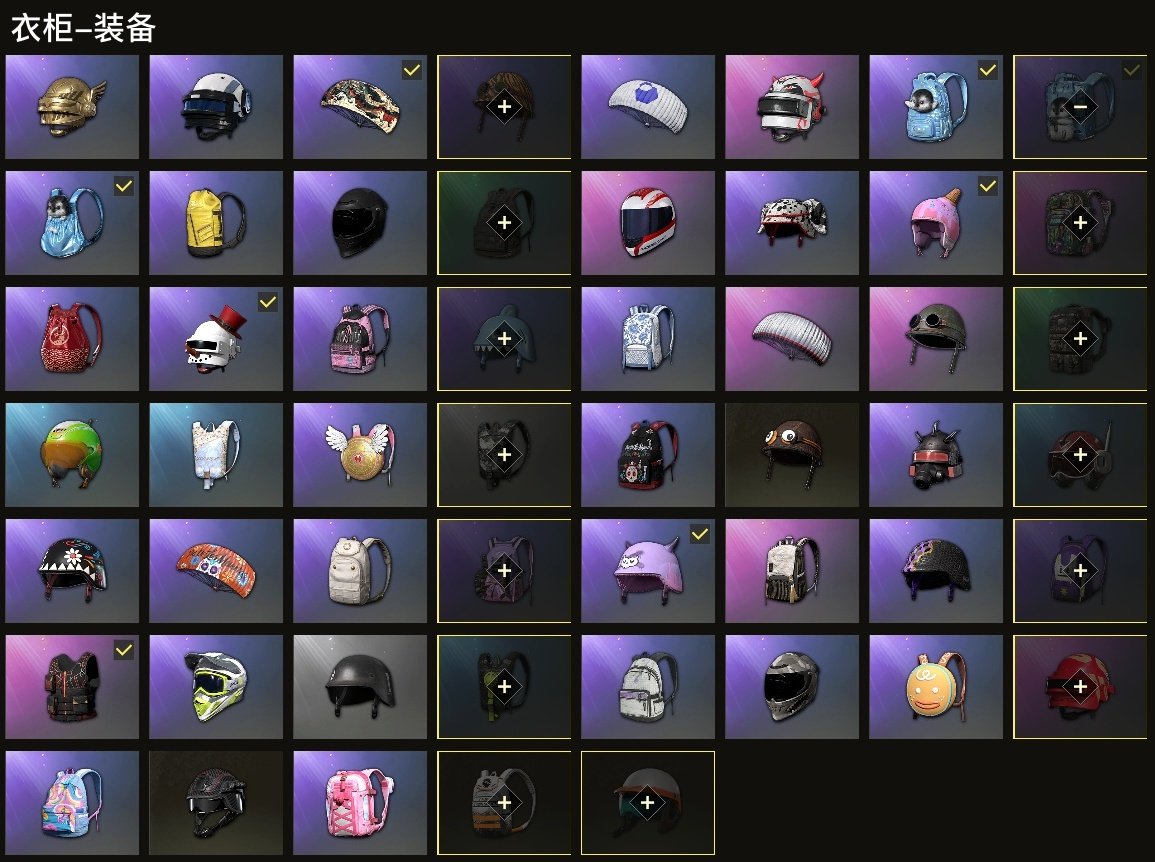Expand the dimmed red patterned helmet plus tile
The image size is (1155, 862).
point(1081,687)
